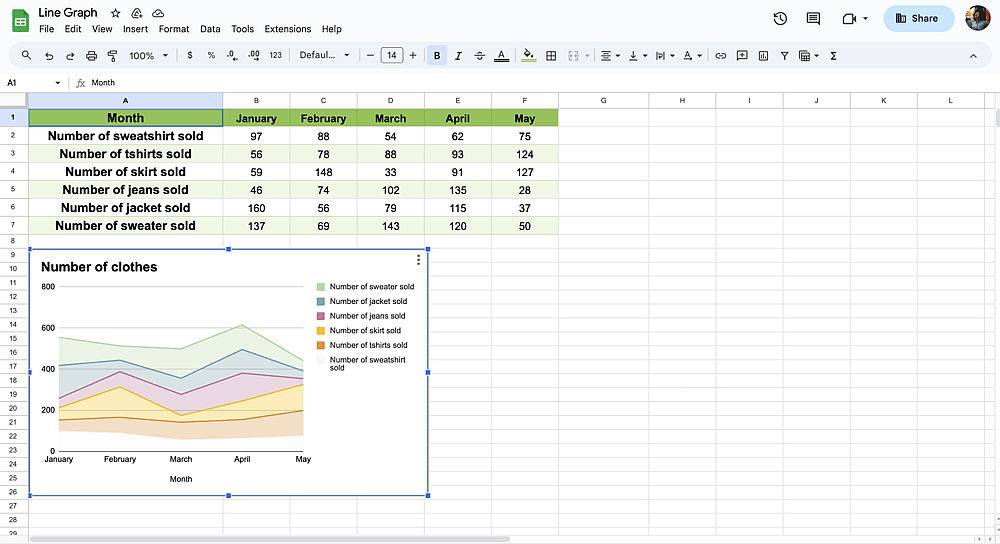Screen dimensions: 1000x544
Task: Open the move to Drive icon
Action: (136, 13)
